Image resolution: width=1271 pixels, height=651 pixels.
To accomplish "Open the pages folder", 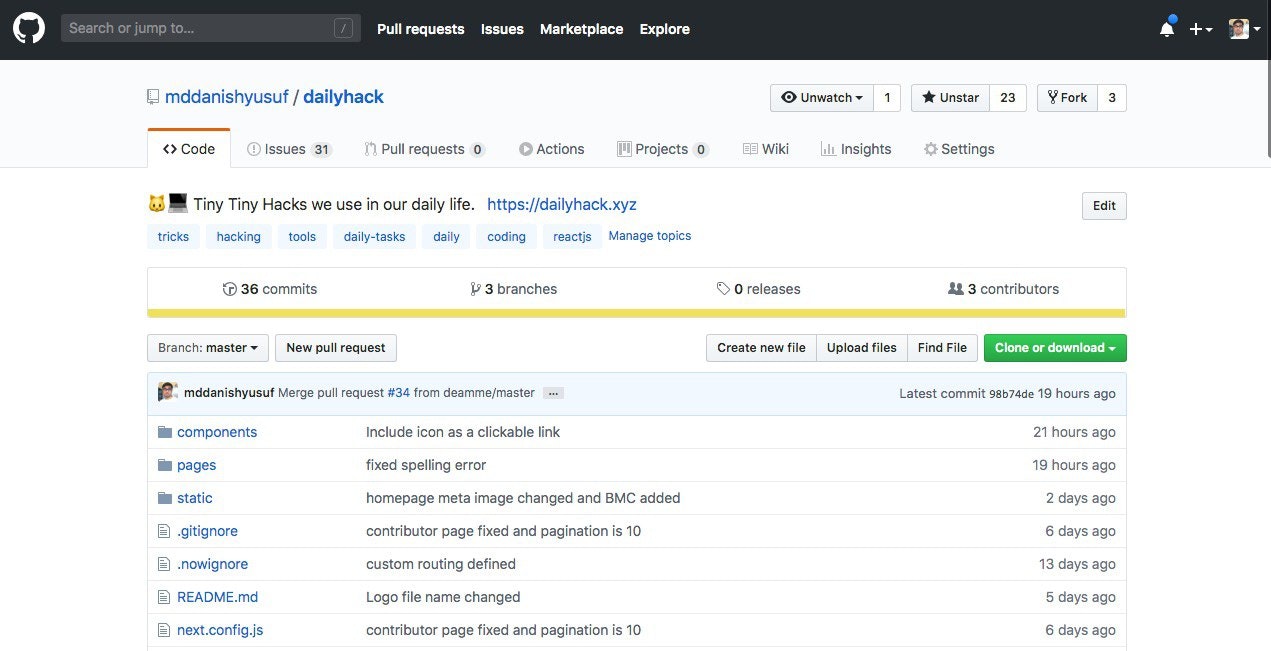I will [x=196, y=465].
